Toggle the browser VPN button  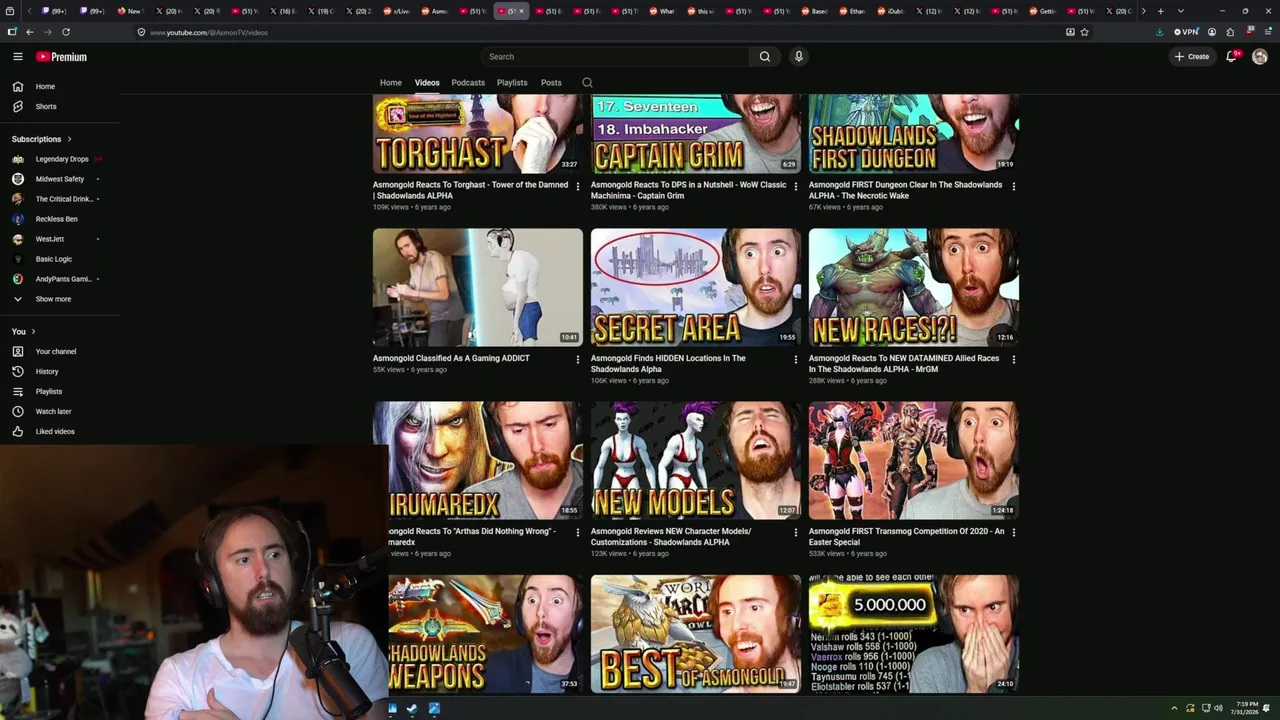pos(1186,32)
